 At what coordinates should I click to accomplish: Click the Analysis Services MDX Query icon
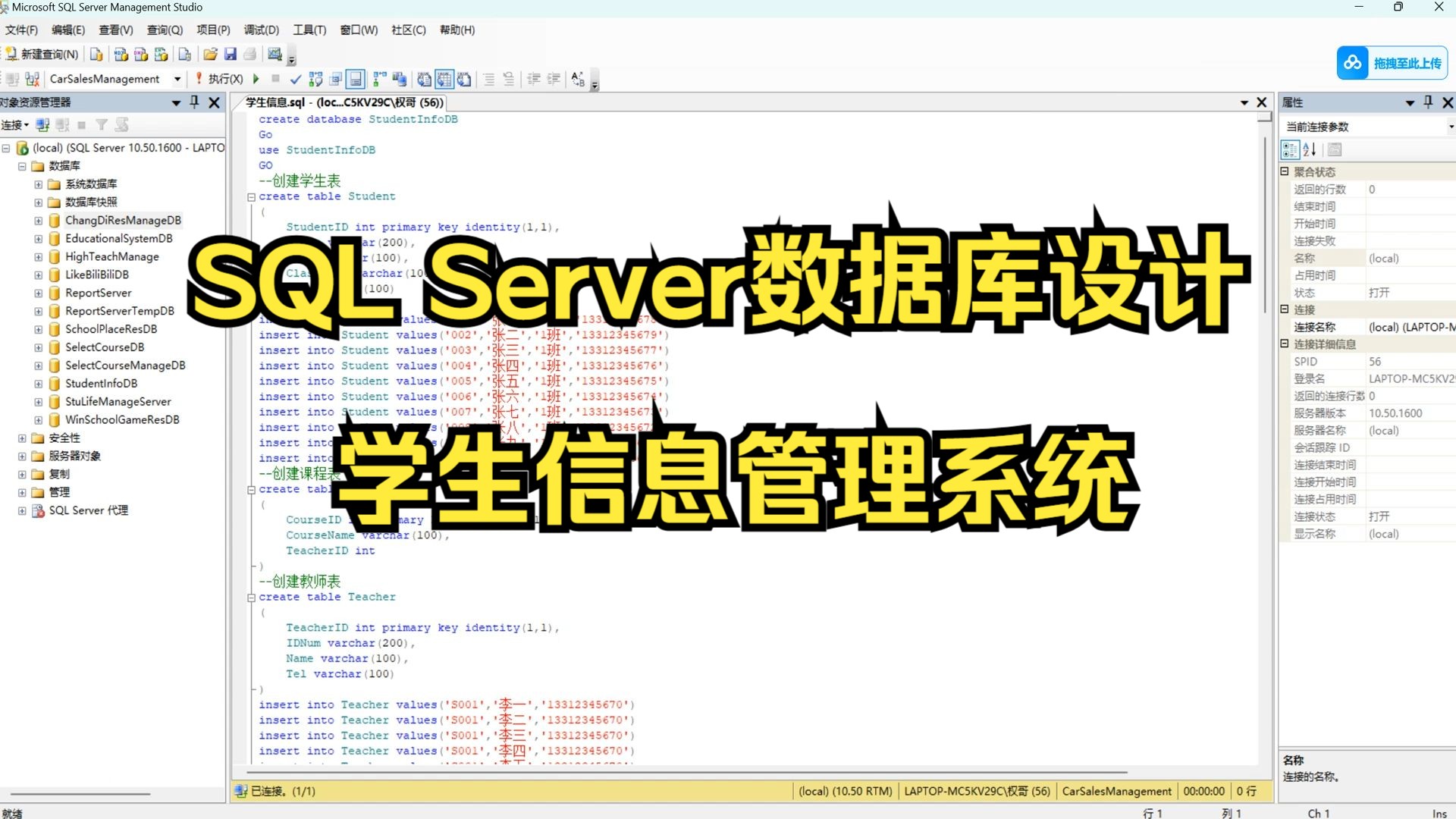pyautogui.click(x=121, y=54)
